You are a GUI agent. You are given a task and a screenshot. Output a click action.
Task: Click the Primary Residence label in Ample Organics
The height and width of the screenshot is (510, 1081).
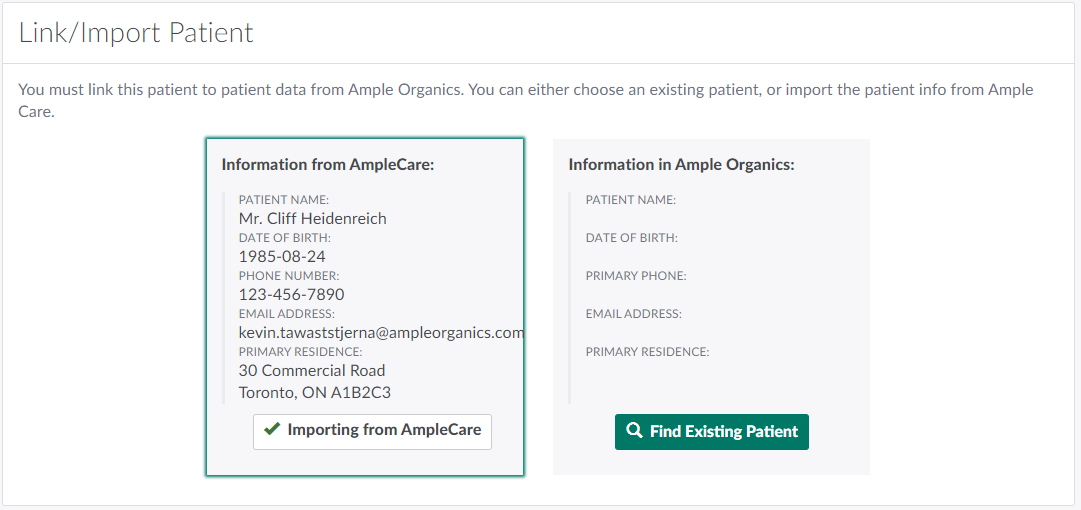[647, 352]
